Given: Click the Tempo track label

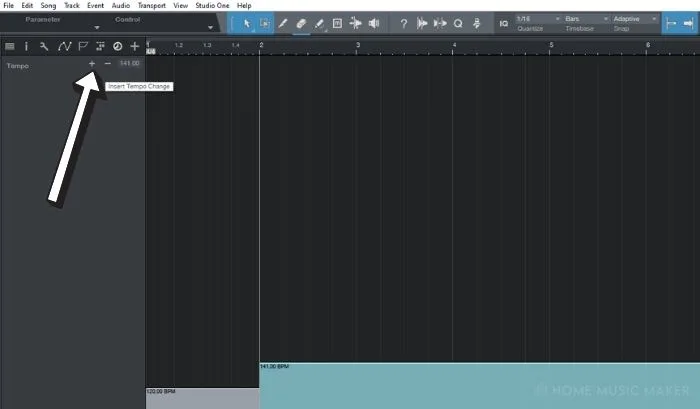Looking at the screenshot, I should [x=17, y=66].
